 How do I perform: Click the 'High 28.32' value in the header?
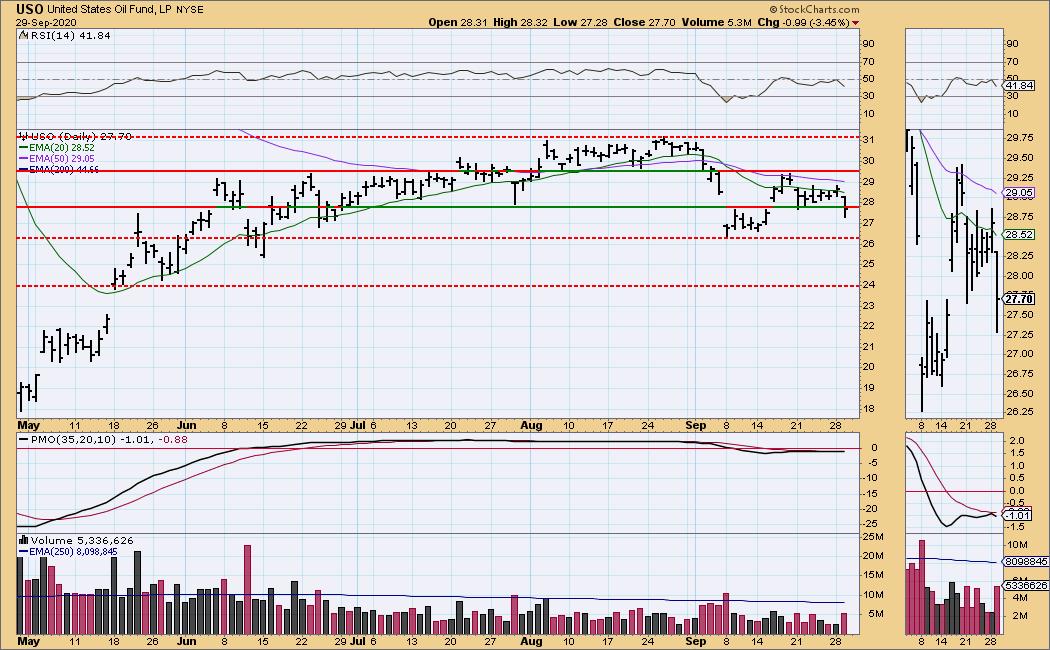(520, 22)
